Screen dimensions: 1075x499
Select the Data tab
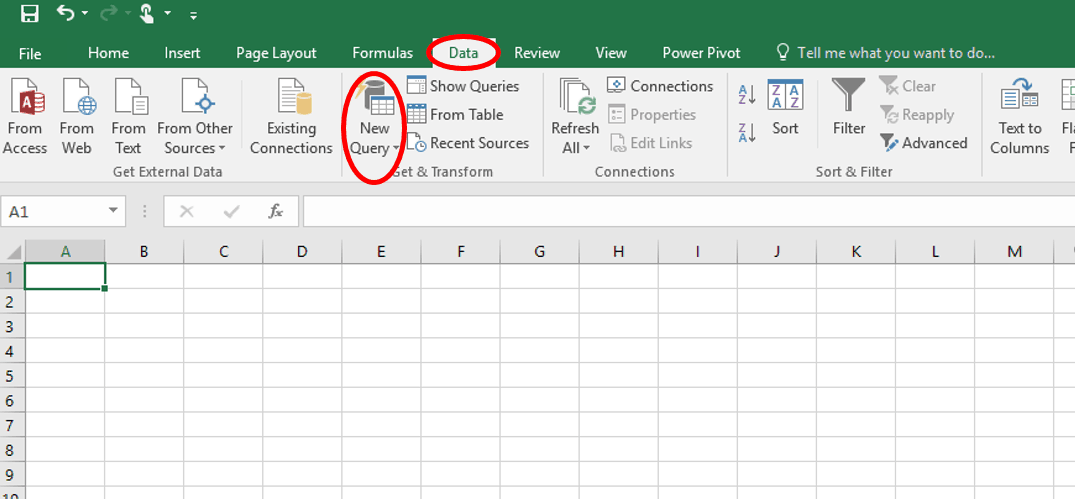pyautogui.click(x=463, y=53)
